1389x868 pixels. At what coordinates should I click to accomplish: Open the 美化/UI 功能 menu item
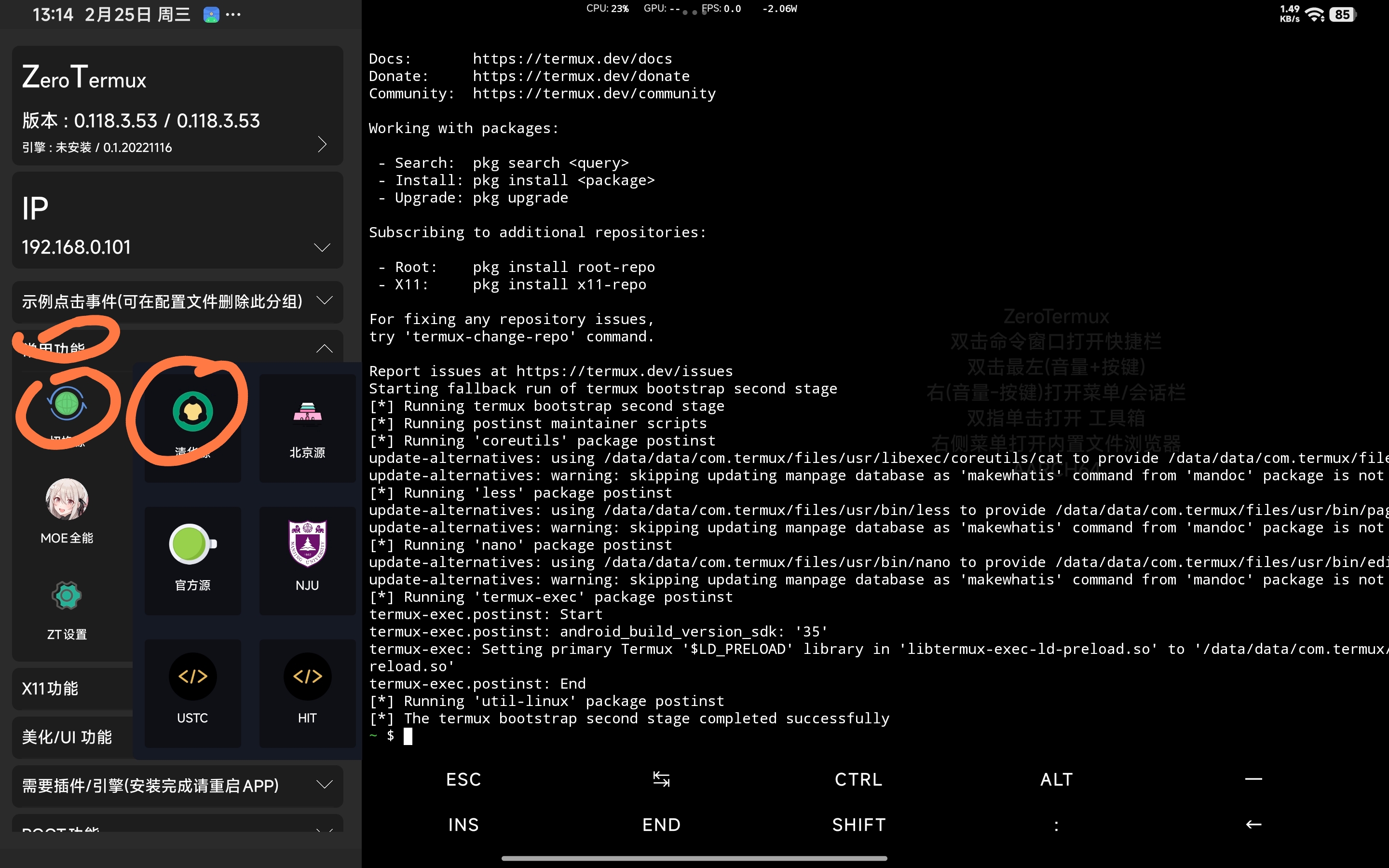[x=67, y=737]
